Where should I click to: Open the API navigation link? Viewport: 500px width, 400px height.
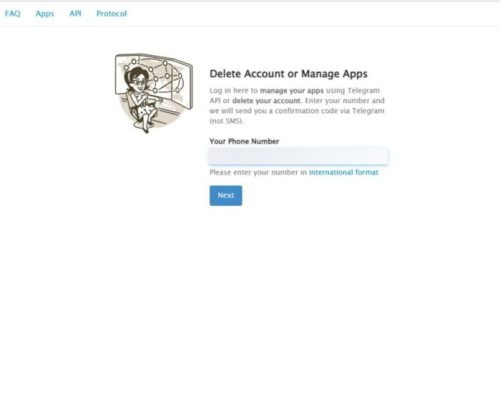[75, 13]
